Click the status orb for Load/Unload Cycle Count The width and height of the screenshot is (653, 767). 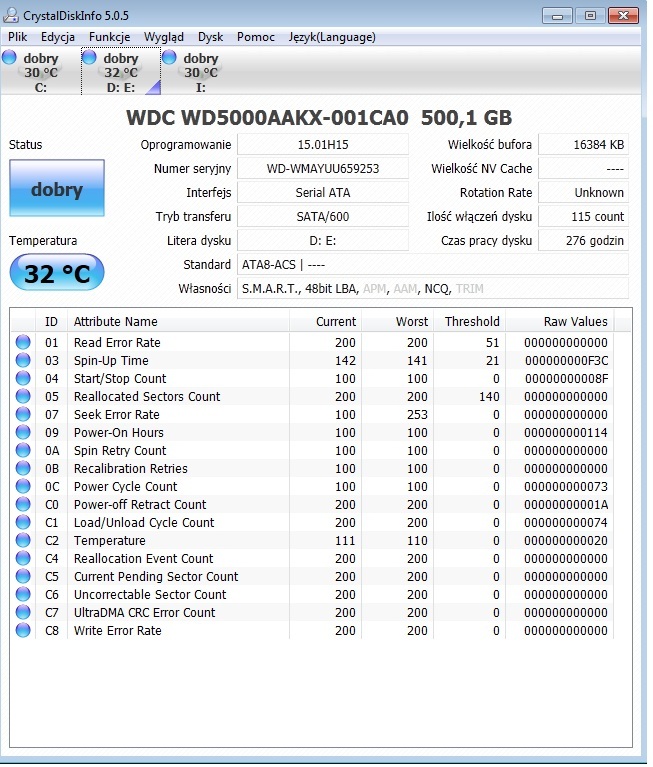23,522
